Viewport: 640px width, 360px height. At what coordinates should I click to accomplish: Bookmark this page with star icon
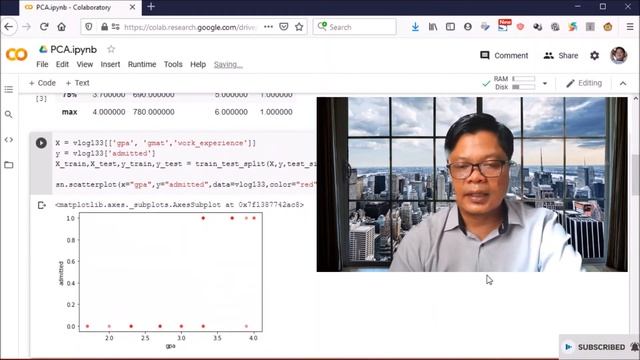pyautogui.click(x=299, y=27)
